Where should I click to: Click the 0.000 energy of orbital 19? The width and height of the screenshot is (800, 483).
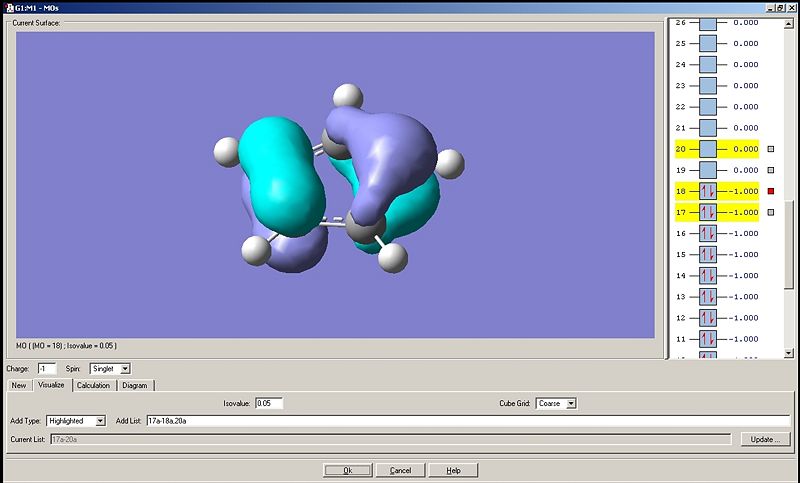click(x=746, y=170)
